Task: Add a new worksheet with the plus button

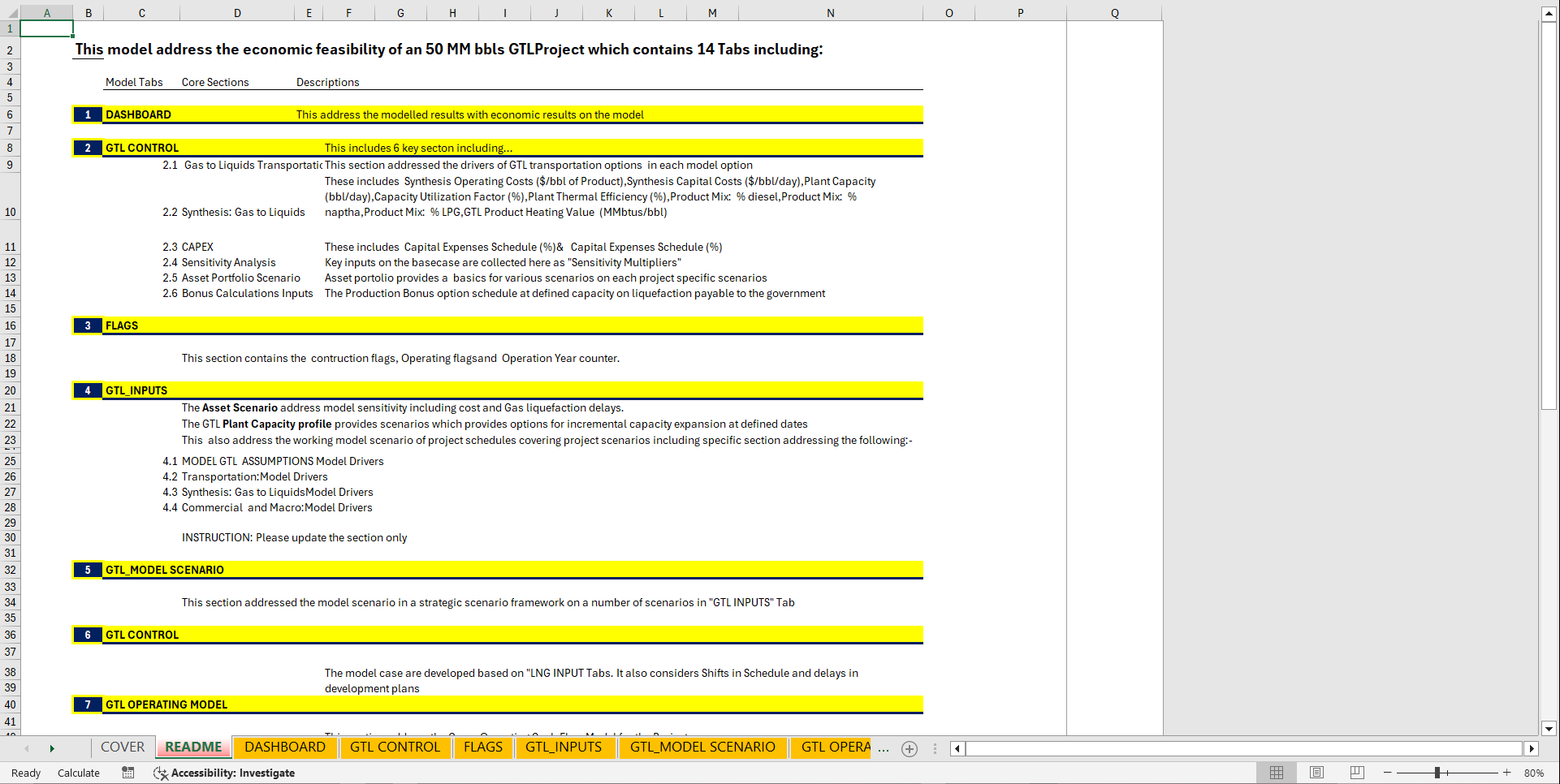Action: click(x=909, y=748)
